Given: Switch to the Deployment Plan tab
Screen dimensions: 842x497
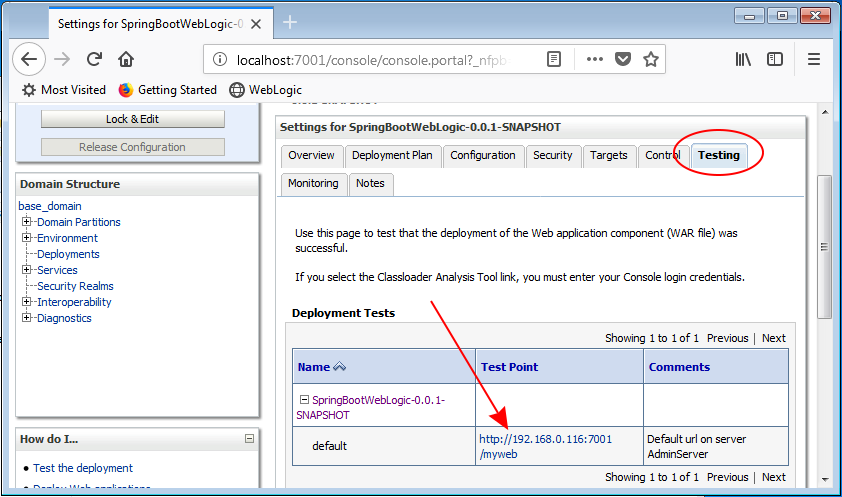Looking at the screenshot, I should (x=392, y=156).
